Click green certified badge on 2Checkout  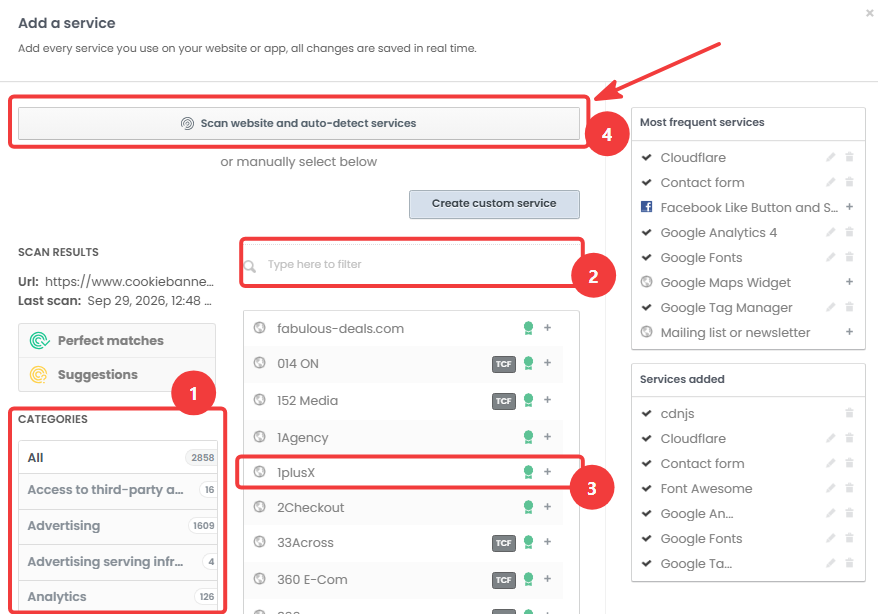[x=528, y=507]
